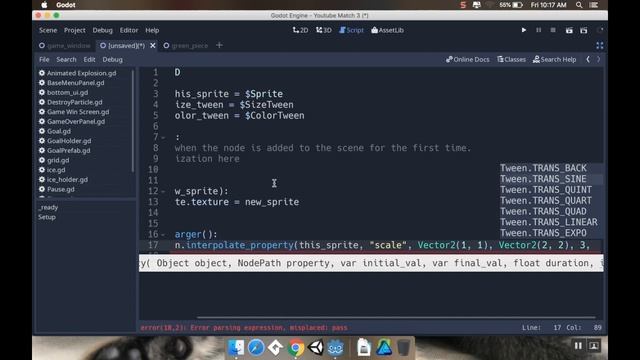
Task: Run the project with the Play button
Action: tap(524, 30)
